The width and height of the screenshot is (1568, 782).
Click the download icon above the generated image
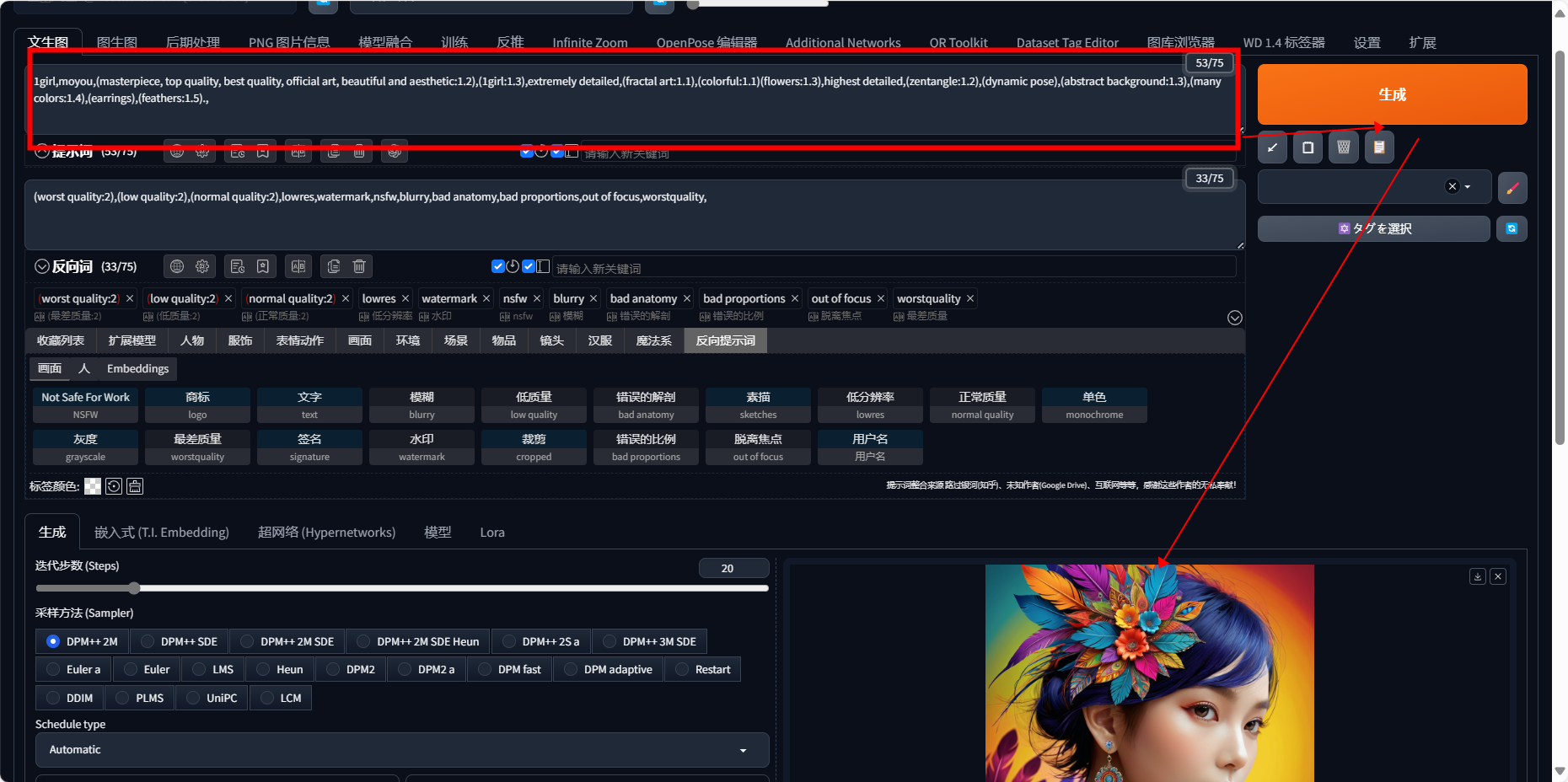[1478, 576]
